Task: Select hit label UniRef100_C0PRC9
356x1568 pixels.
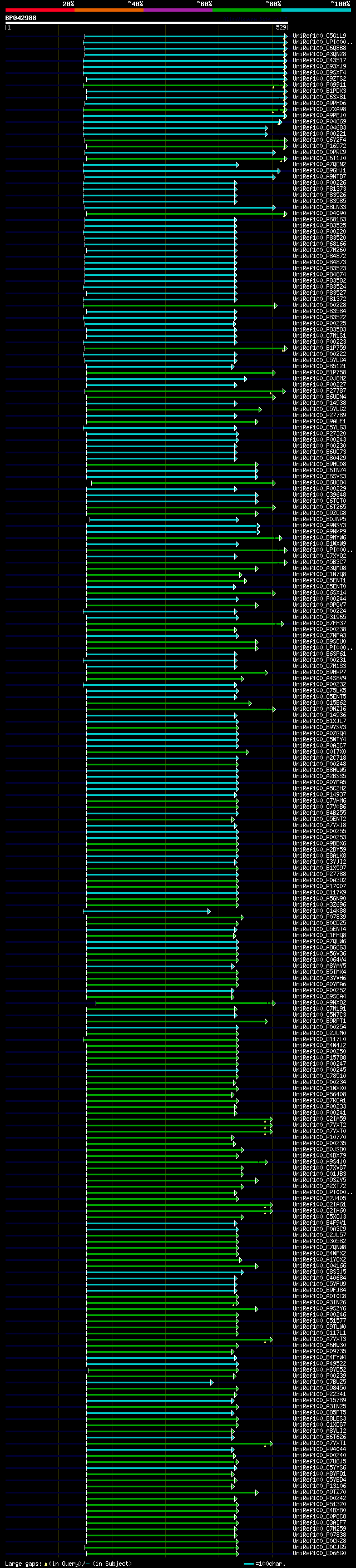Action: point(319,152)
